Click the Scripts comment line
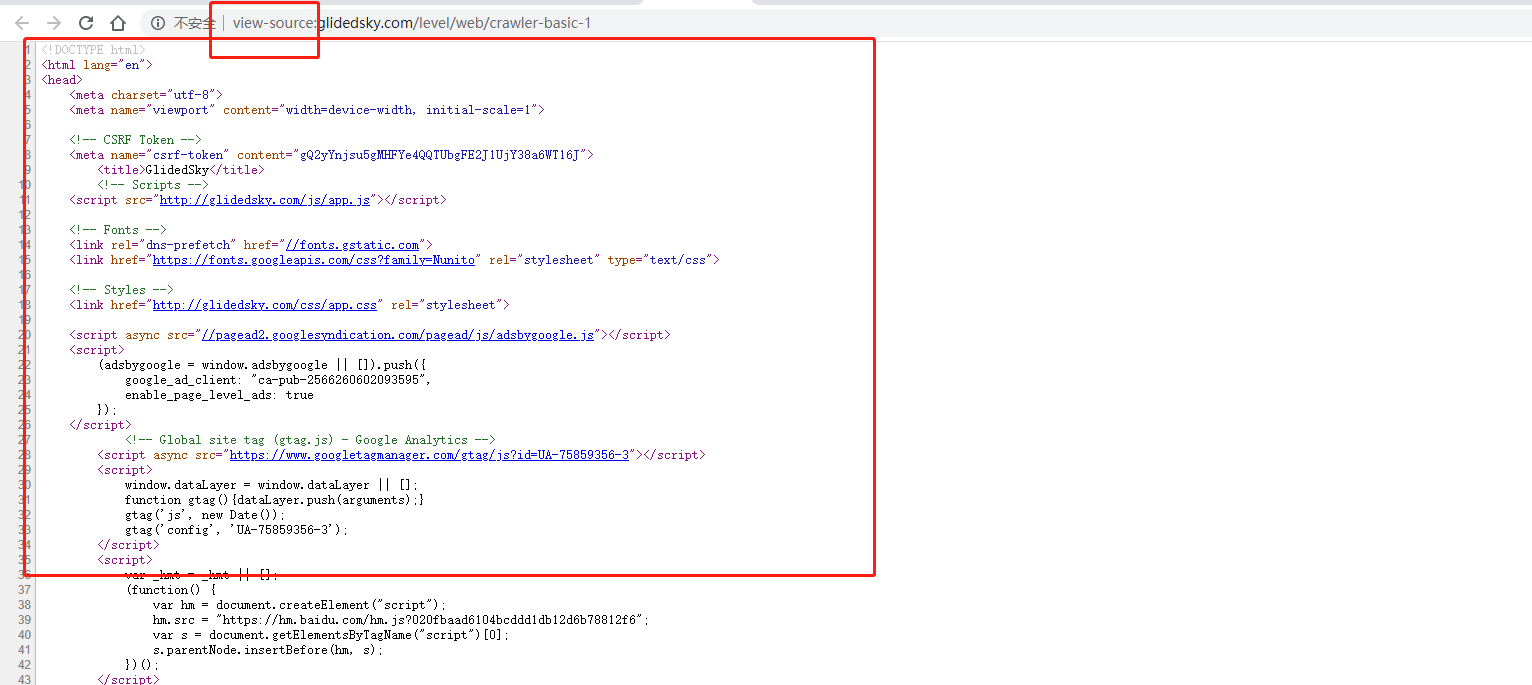Viewport: 1532px width, 685px height. (x=153, y=185)
